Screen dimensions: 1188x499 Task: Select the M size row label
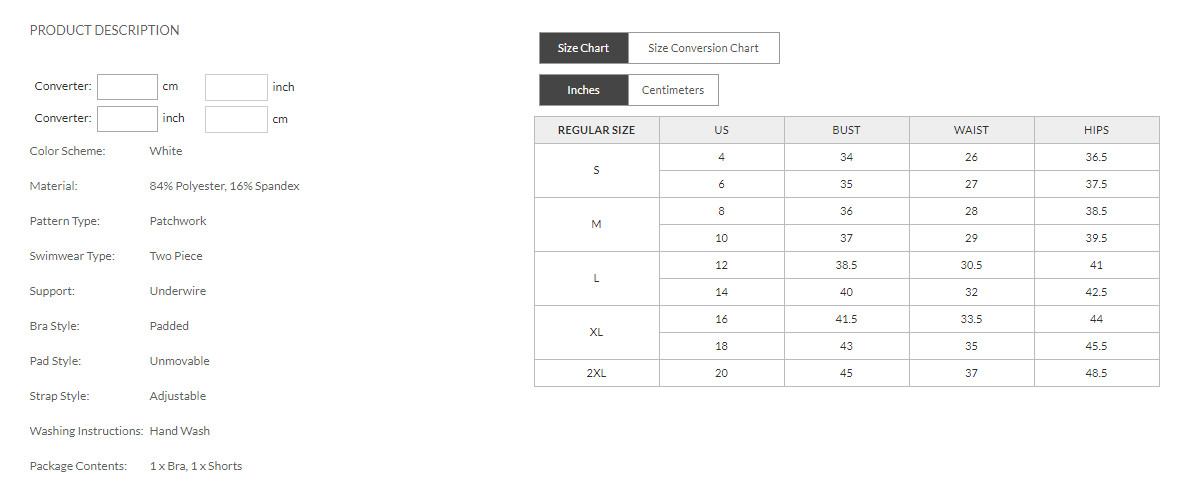(x=596, y=224)
